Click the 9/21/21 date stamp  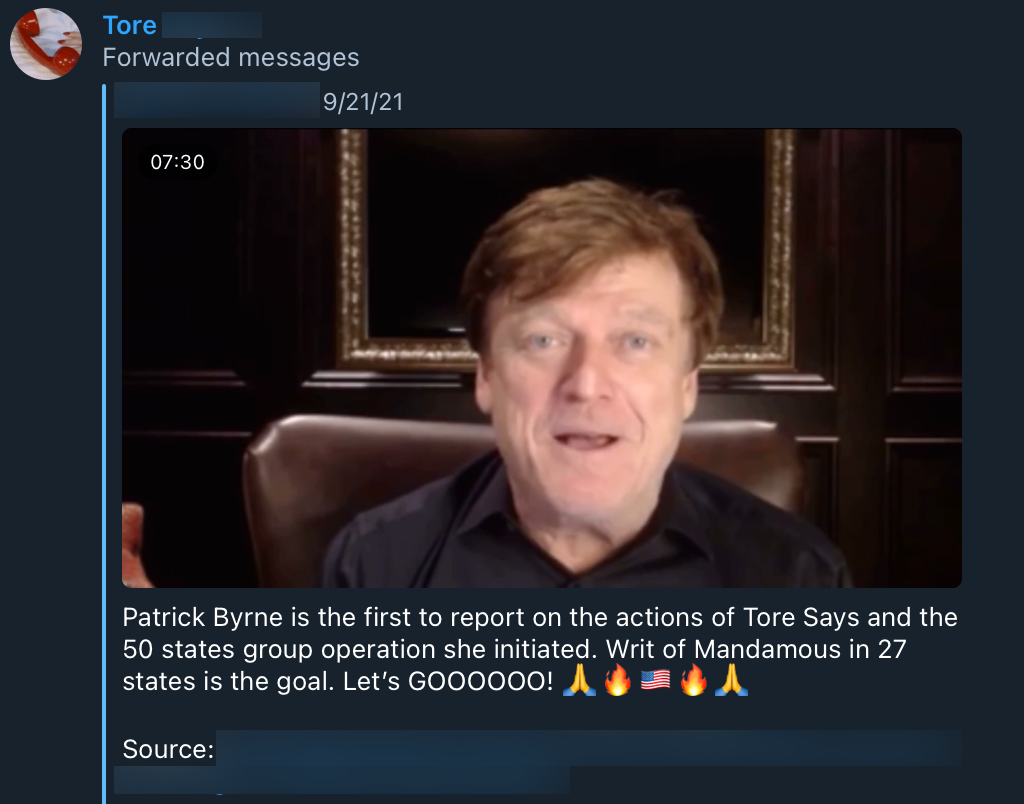tap(363, 102)
